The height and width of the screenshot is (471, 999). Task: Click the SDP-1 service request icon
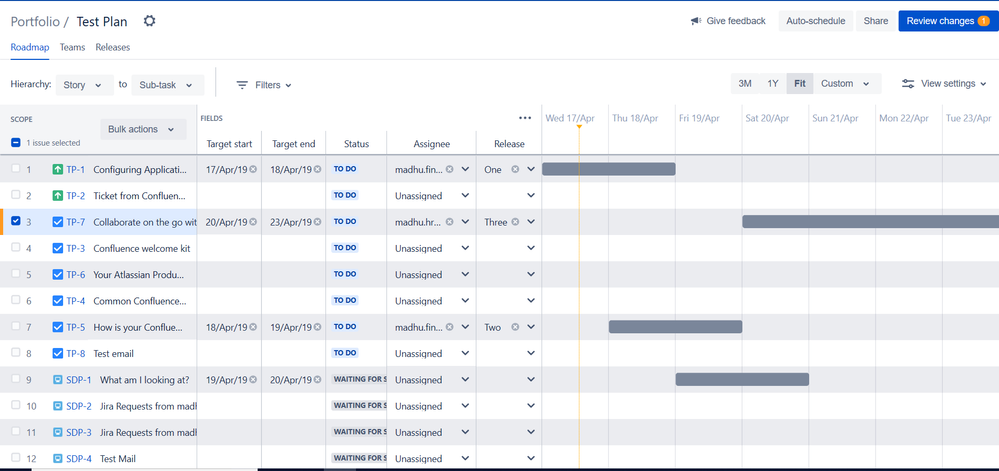point(57,379)
